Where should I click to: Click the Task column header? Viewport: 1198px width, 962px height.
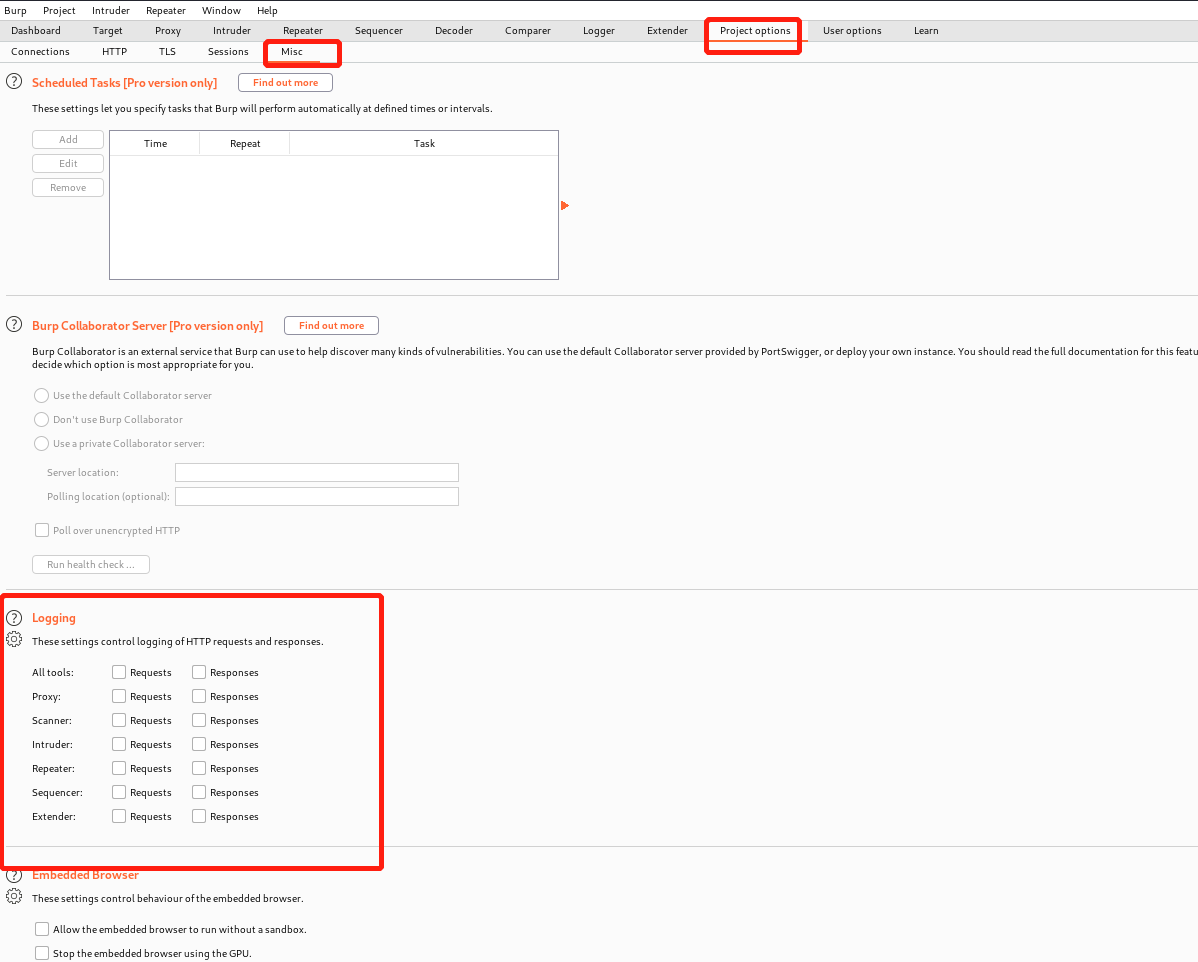pos(424,143)
